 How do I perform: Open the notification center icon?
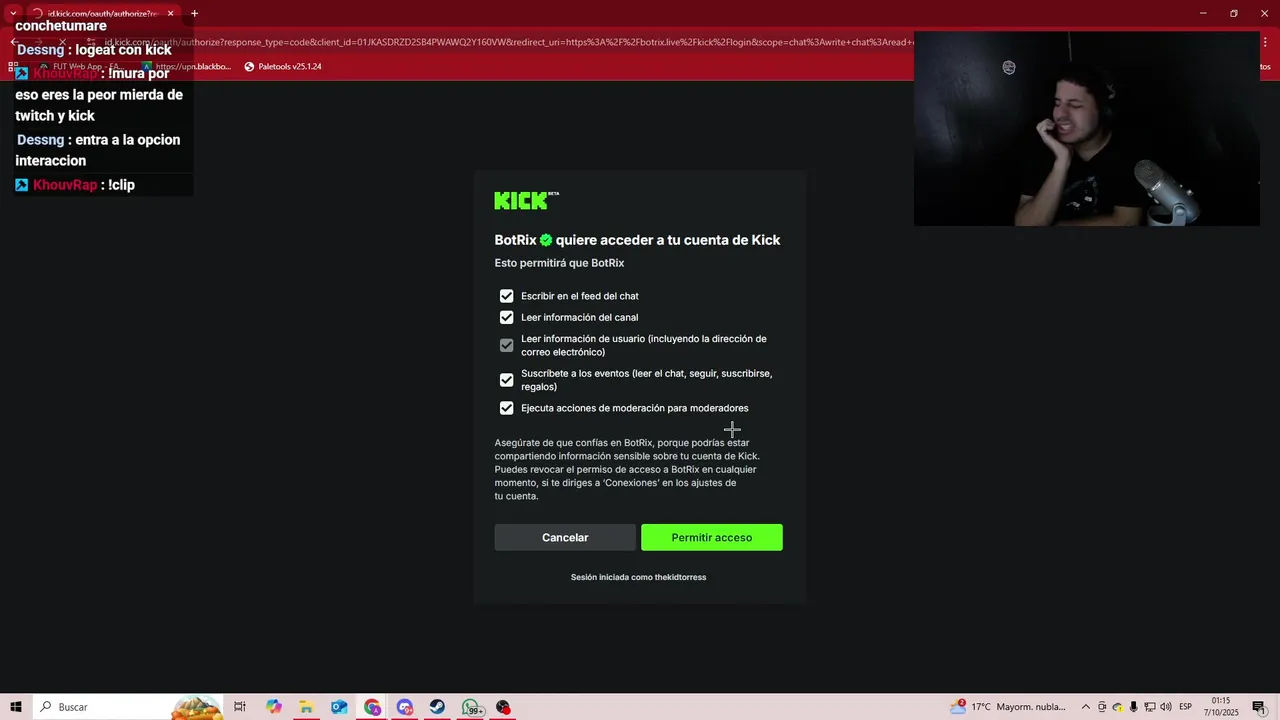(1259, 707)
